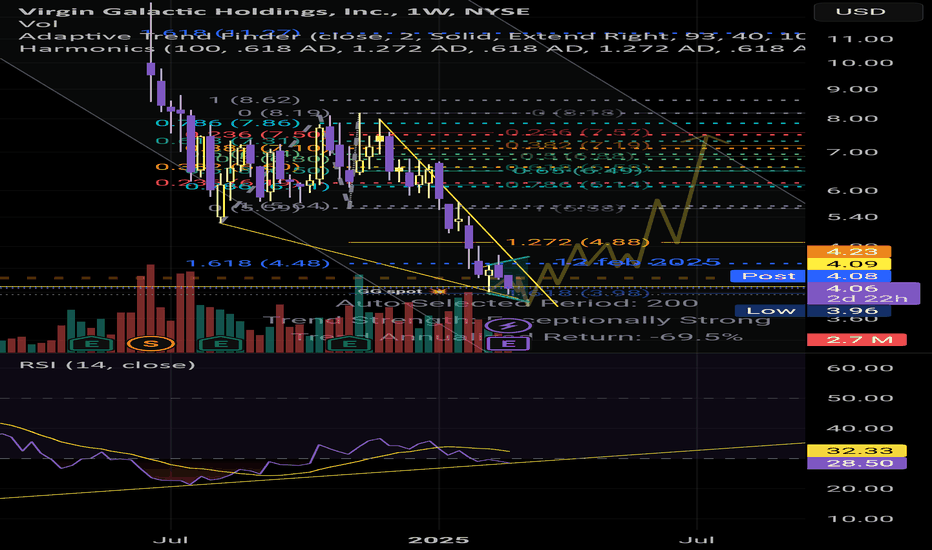The width and height of the screenshot is (932, 550).
Task: Open earnings E marker right of split marker
Action: pos(221,343)
